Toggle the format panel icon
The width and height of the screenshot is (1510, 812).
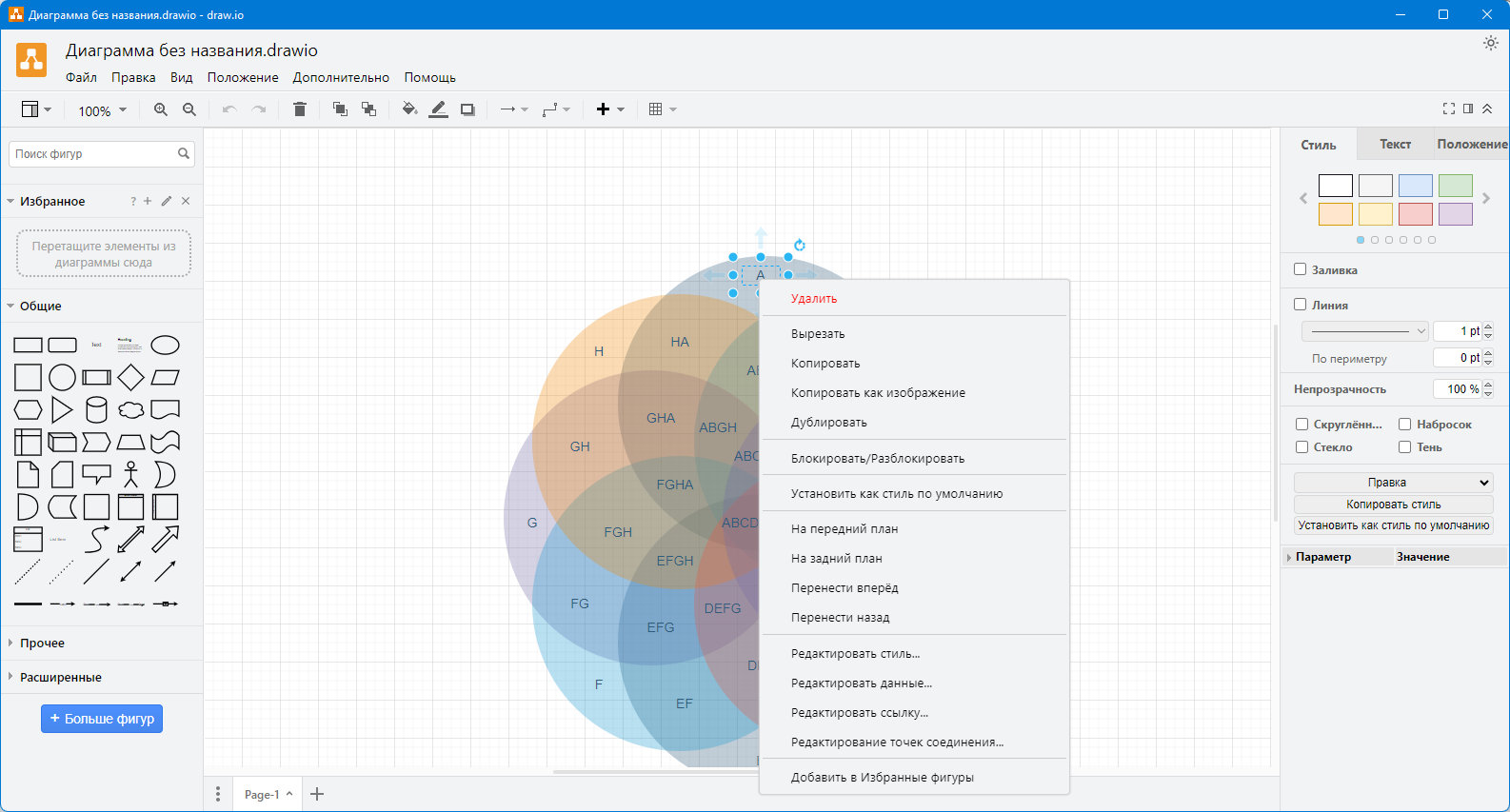(x=1468, y=109)
